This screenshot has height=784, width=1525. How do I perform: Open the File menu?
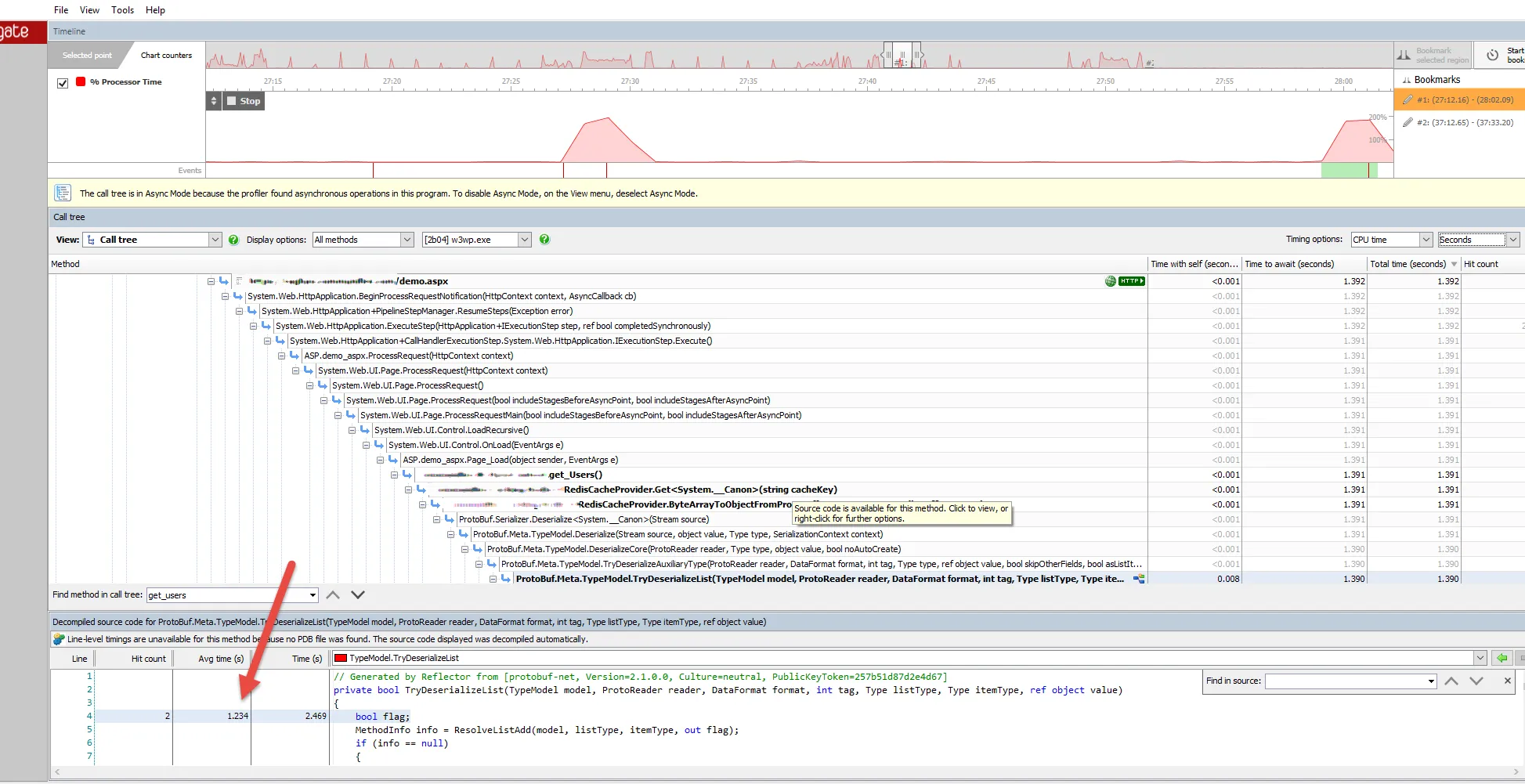click(x=61, y=10)
